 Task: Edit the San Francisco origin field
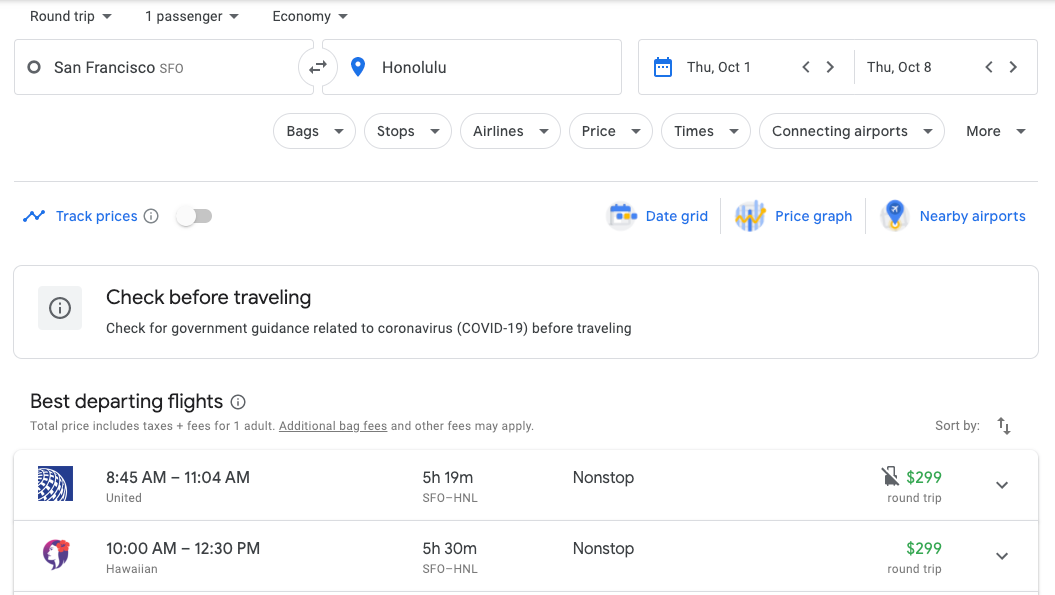coord(160,67)
